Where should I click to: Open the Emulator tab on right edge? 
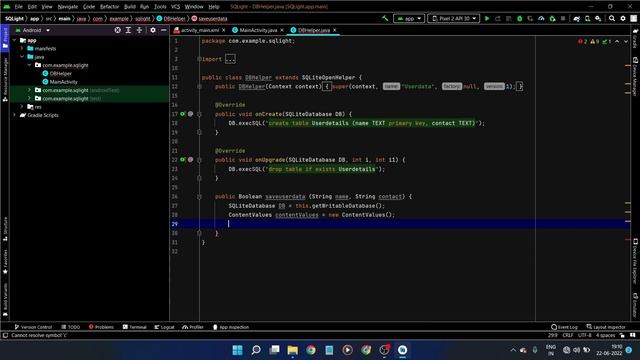click(635, 305)
